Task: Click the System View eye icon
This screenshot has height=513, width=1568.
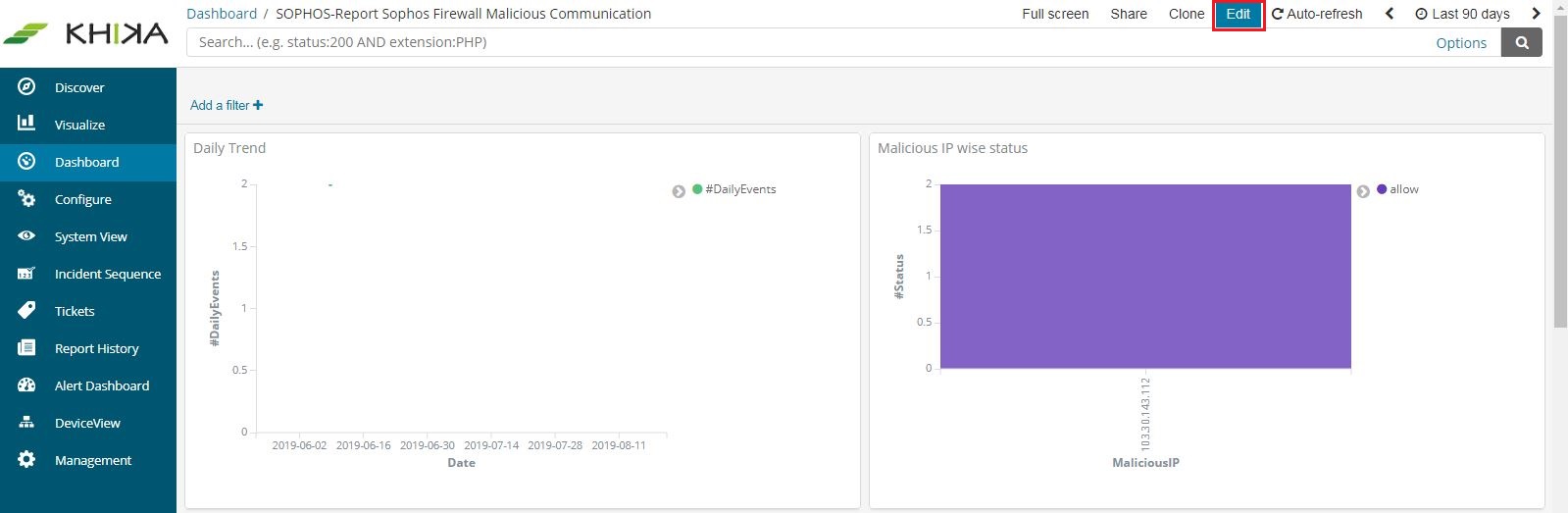Action: (x=26, y=235)
